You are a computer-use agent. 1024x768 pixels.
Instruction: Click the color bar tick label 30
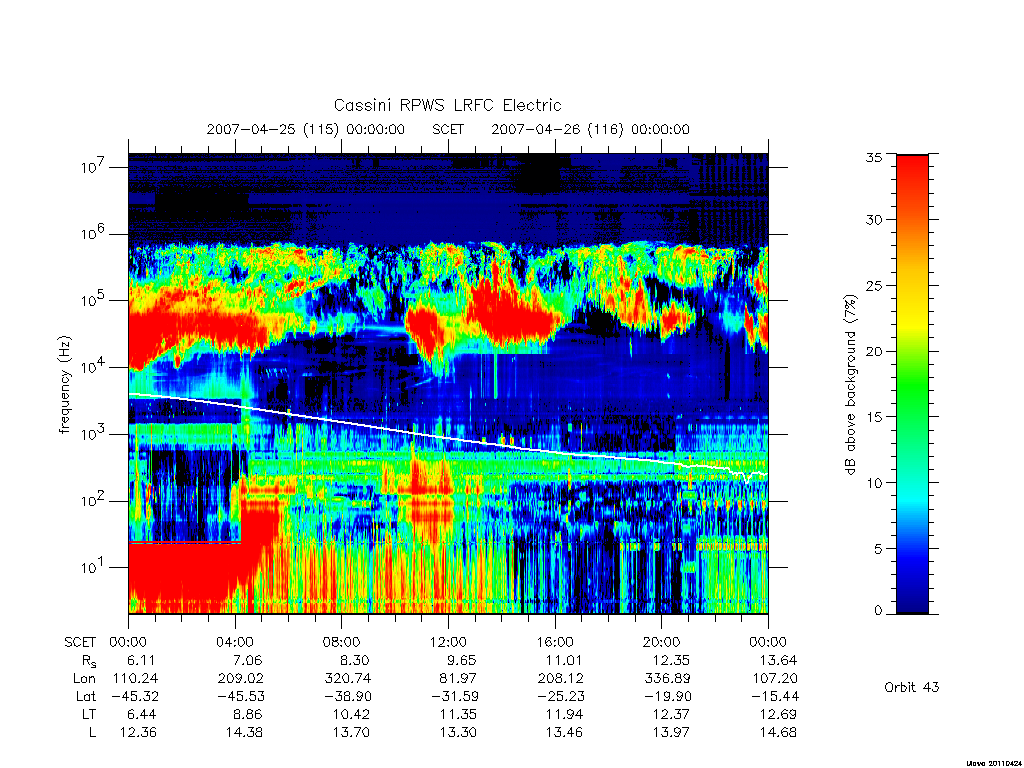[x=873, y=220]
